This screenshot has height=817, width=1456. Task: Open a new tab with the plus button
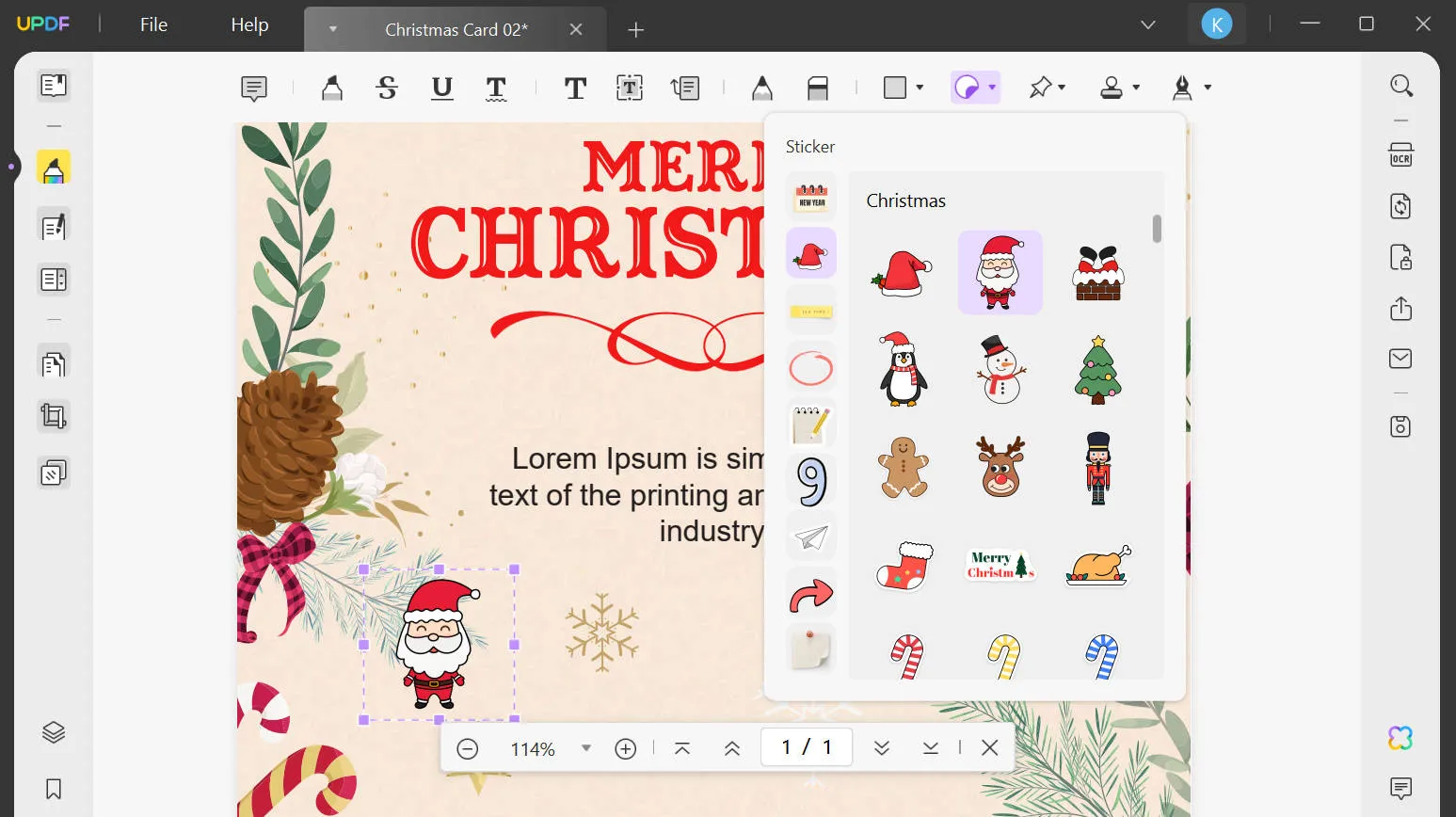click(x=635, y=29)
